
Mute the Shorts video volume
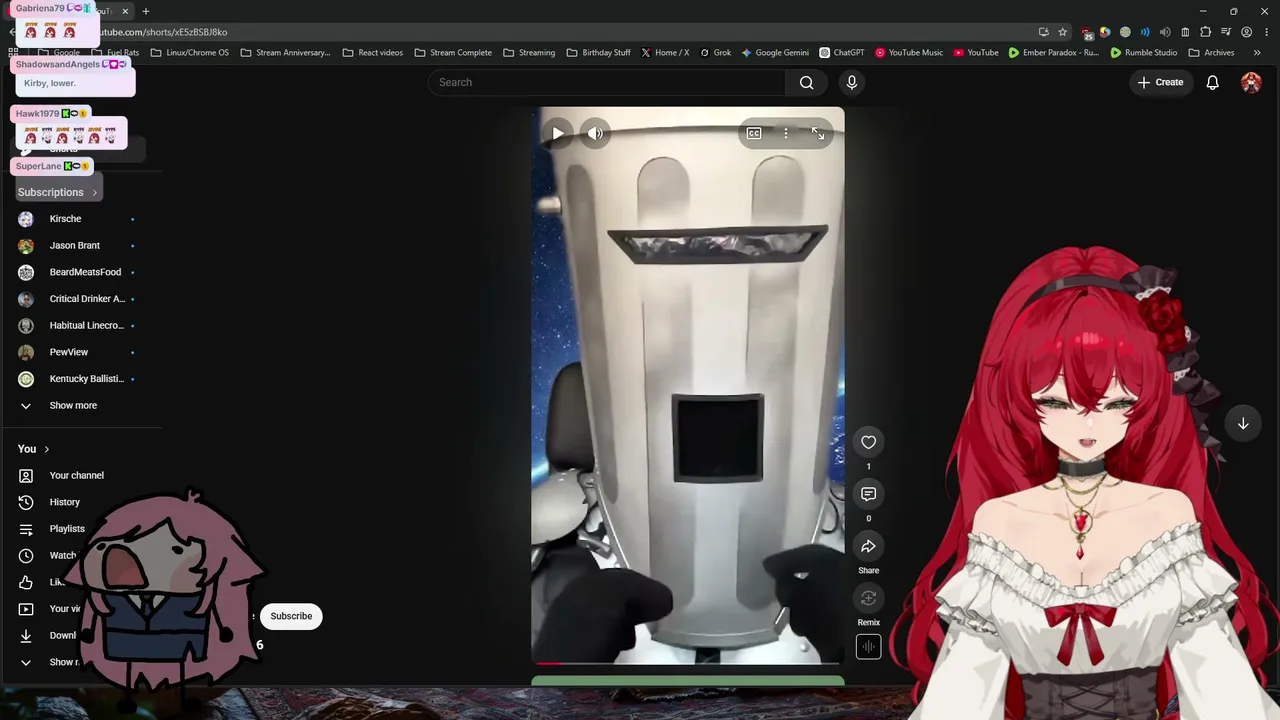click(596, 133)
